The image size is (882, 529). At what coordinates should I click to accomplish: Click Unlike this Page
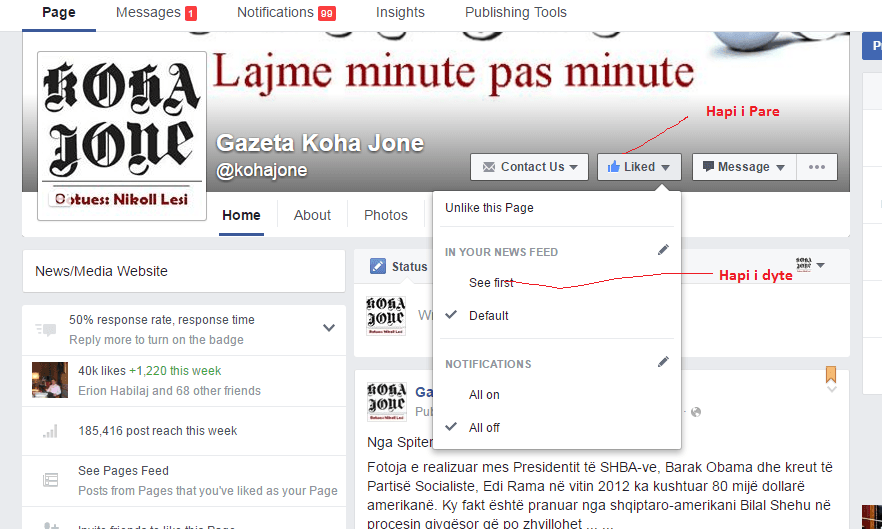[x=489, y=208]
